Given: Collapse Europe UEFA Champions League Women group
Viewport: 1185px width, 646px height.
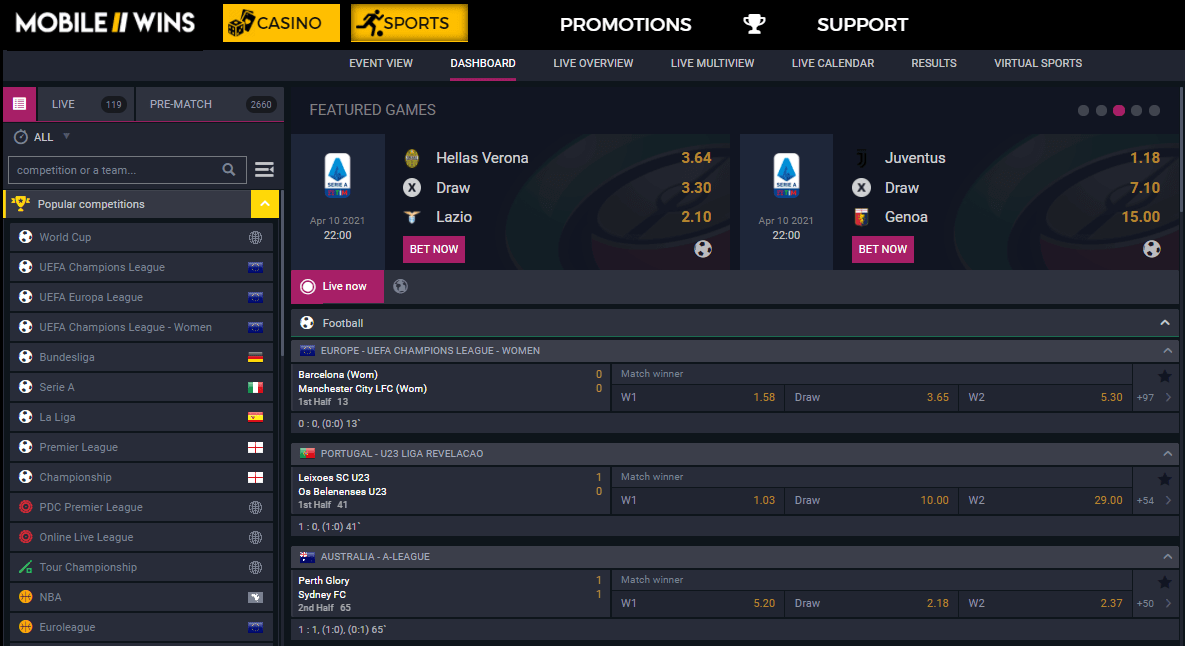Looking at the screenshot, I should click(1168, 351).
